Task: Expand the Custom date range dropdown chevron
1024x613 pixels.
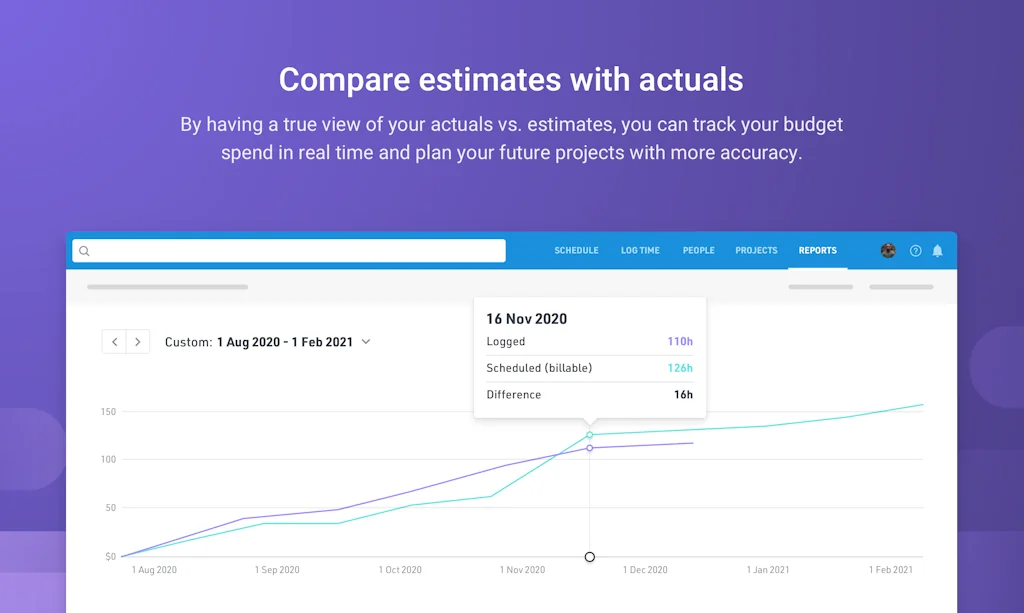Action: tap(366, 341)
